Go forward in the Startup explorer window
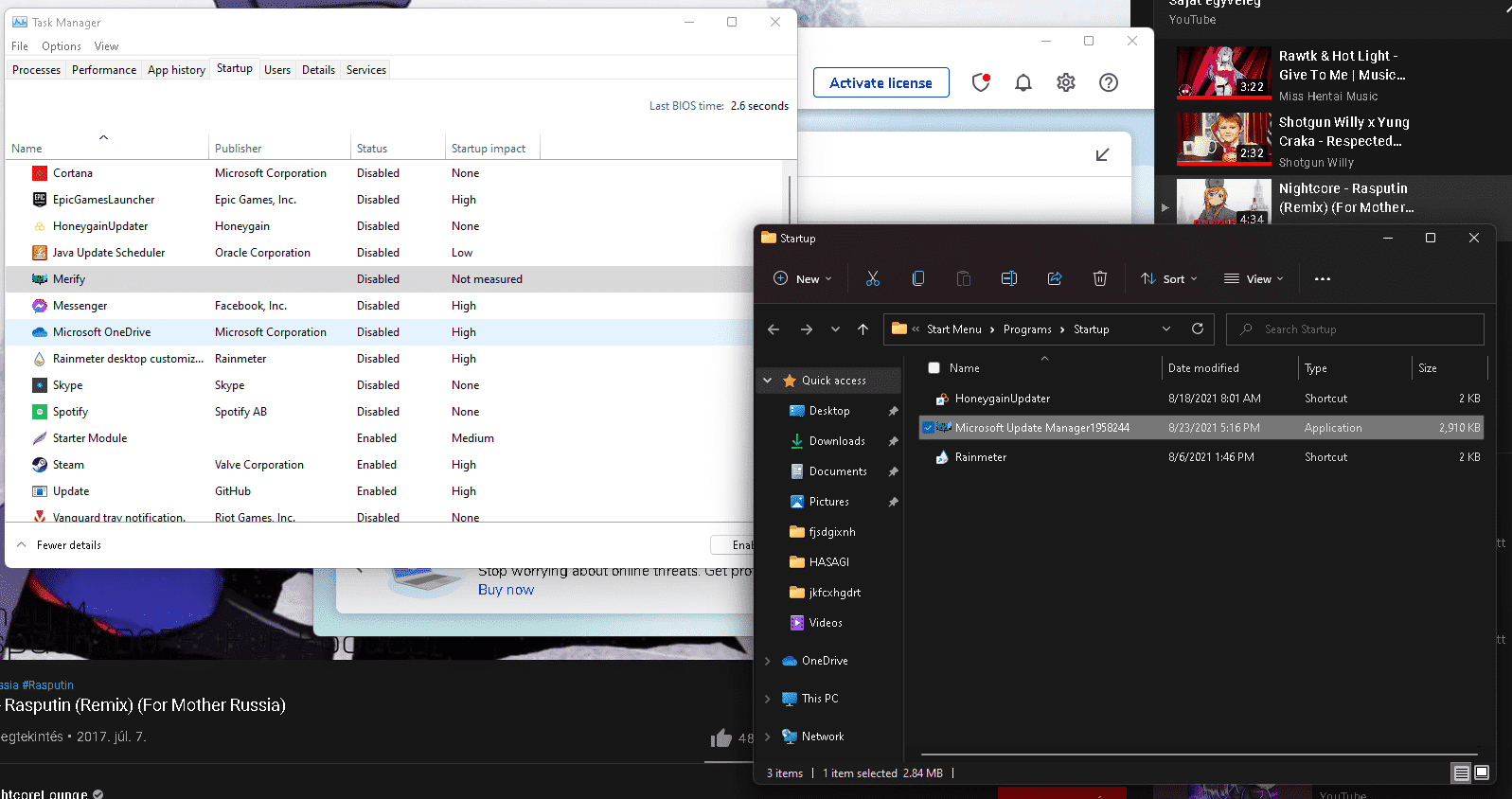This screenshot has height=799, width=1512. [x=806, y=329]
